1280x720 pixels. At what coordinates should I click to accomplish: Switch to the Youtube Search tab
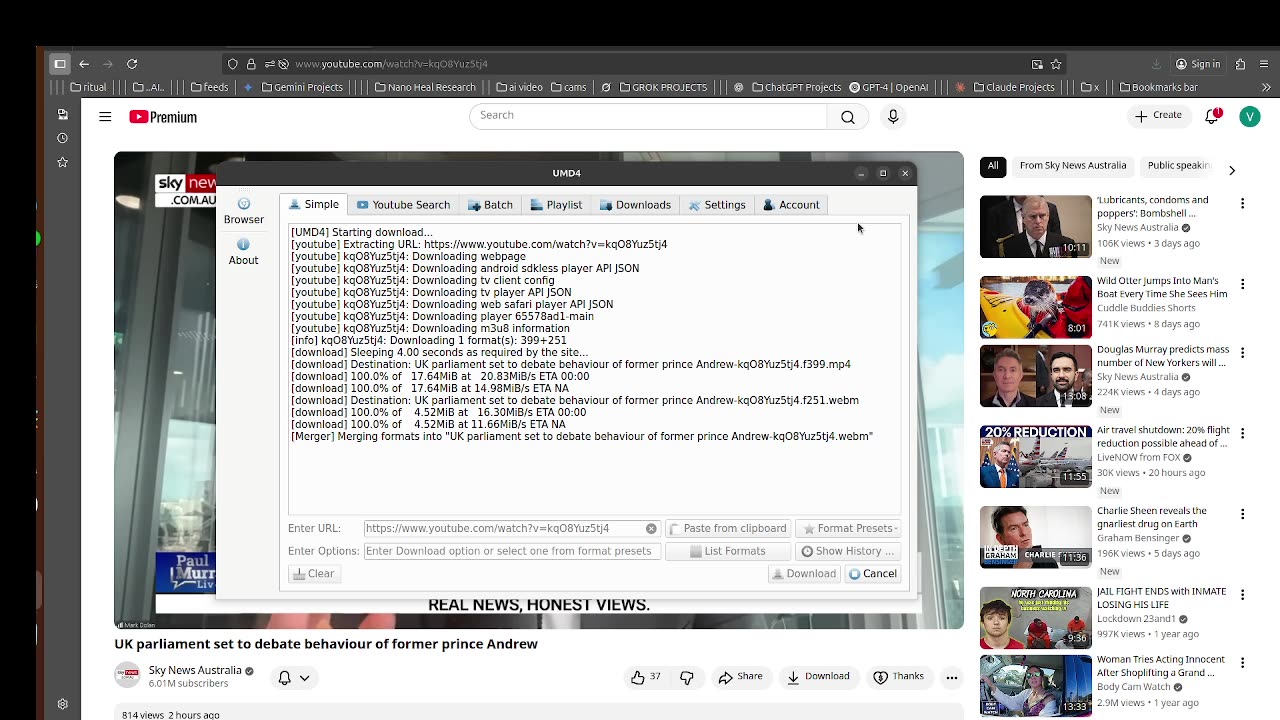[x=403, y=204]
